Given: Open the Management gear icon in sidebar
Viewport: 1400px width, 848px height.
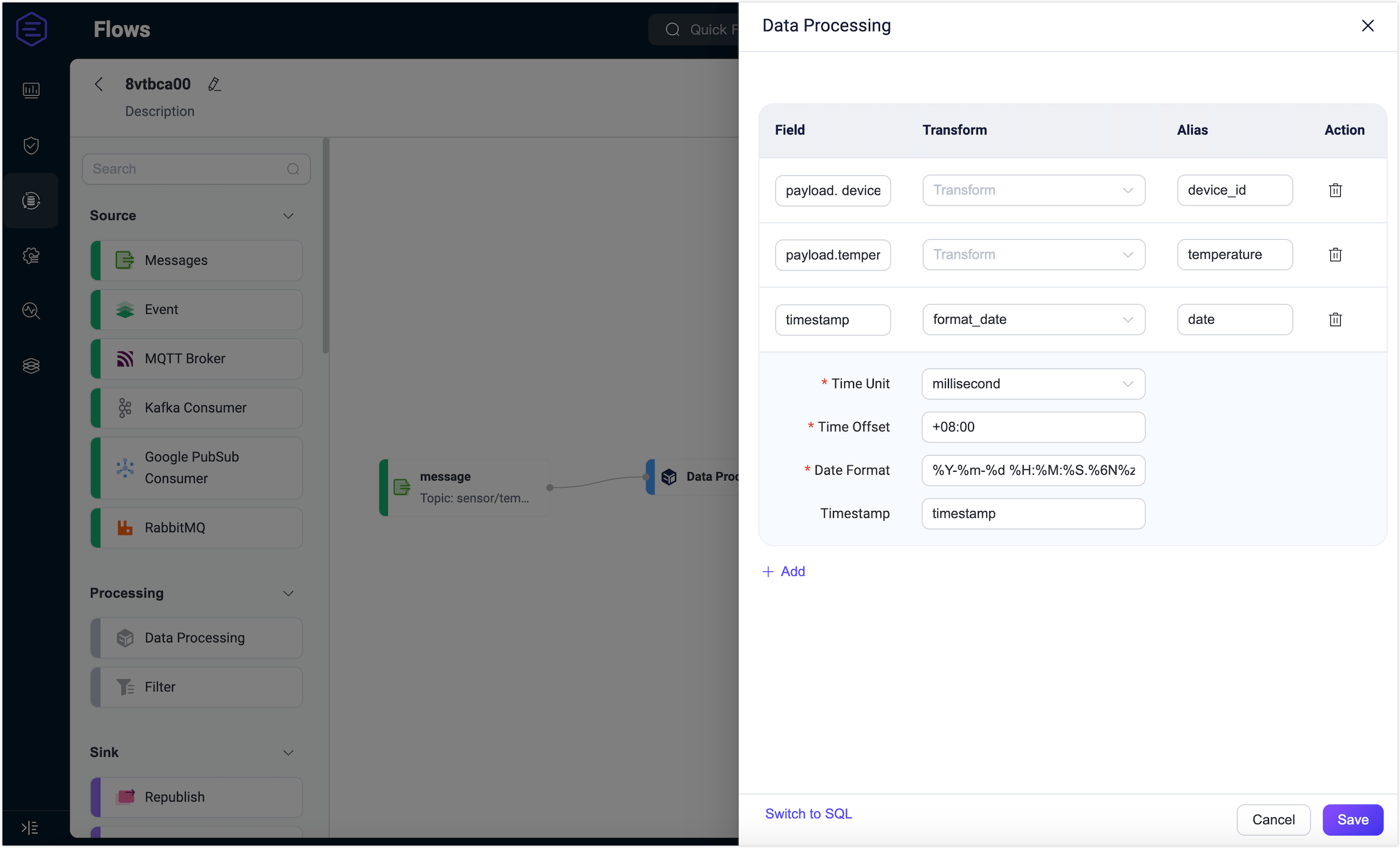Looking at the screenshot, I should (x=31, y=256).
